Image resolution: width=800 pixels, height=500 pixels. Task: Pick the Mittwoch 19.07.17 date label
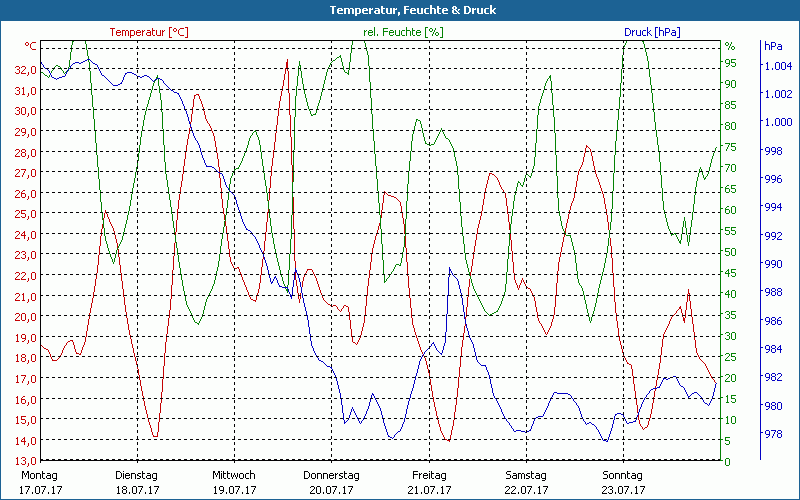coord(234,483)
